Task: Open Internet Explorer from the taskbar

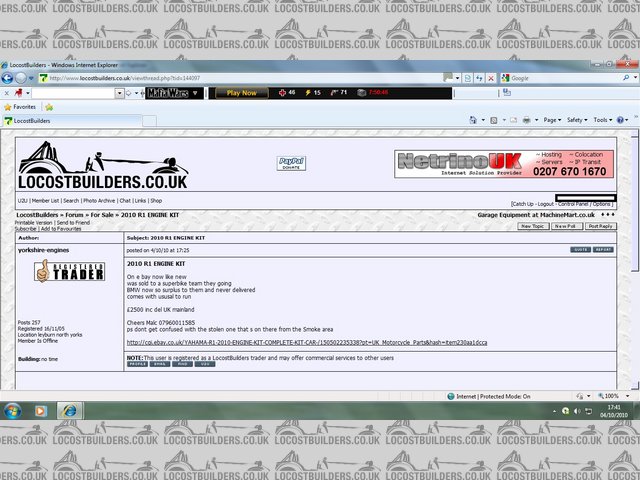Action: pyautogui.click(x=71, y=411)
